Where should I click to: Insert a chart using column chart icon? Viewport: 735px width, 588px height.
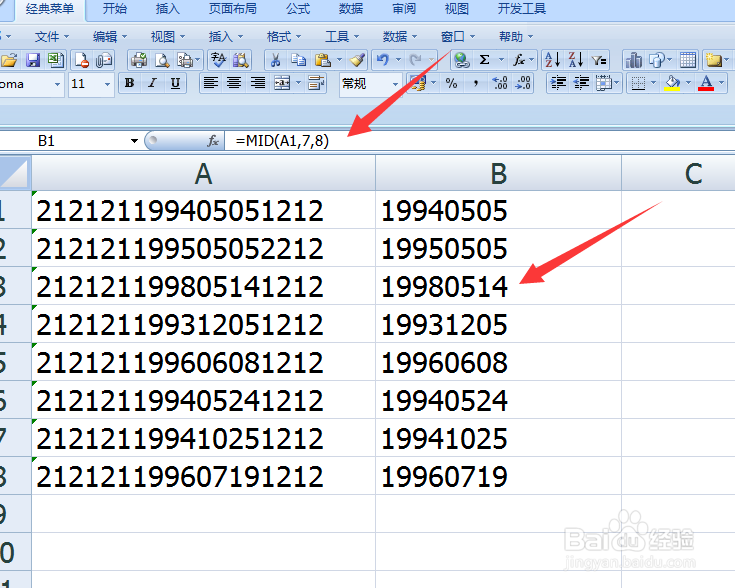tap(634, 60)
